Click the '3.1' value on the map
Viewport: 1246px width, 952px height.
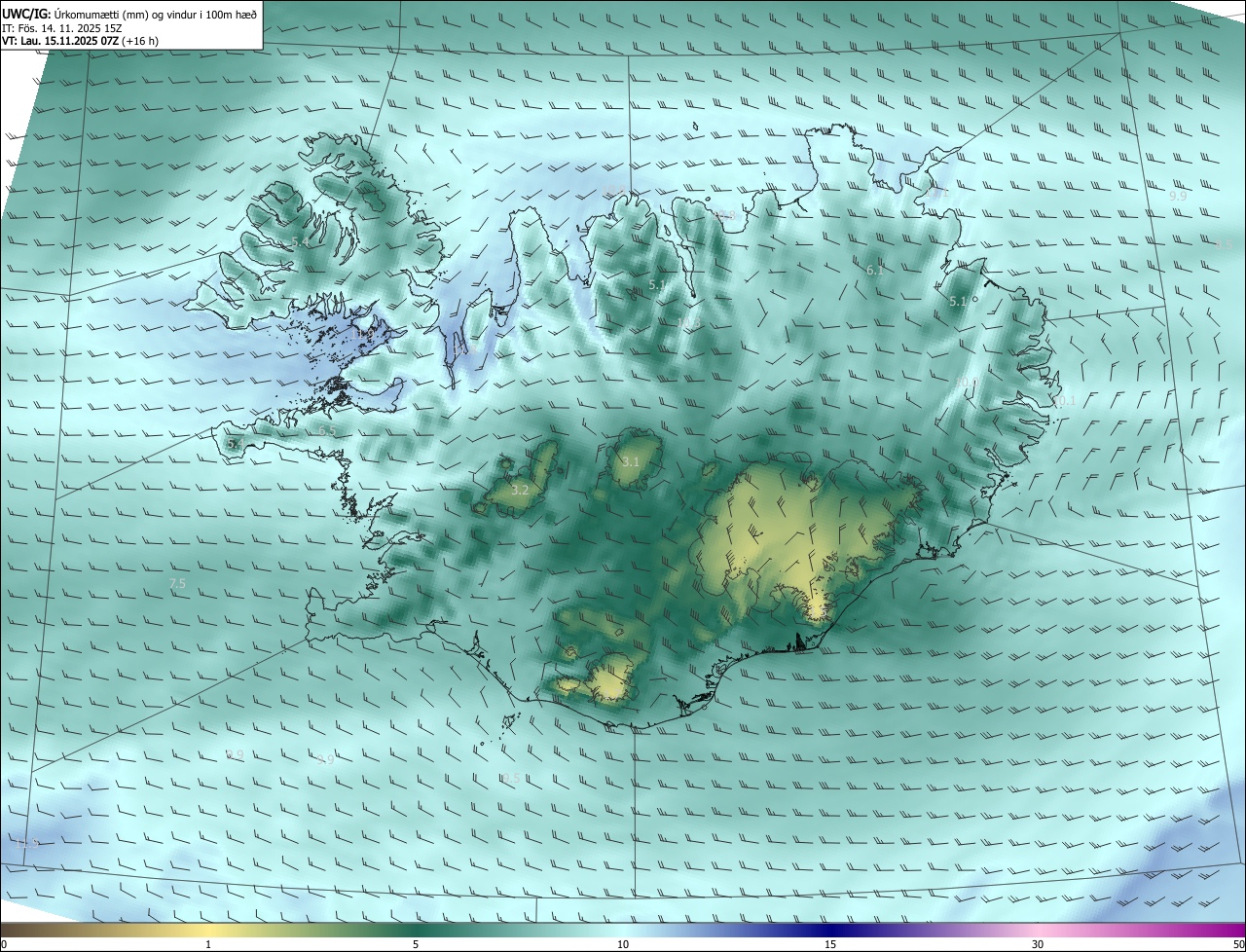(631, 461)
